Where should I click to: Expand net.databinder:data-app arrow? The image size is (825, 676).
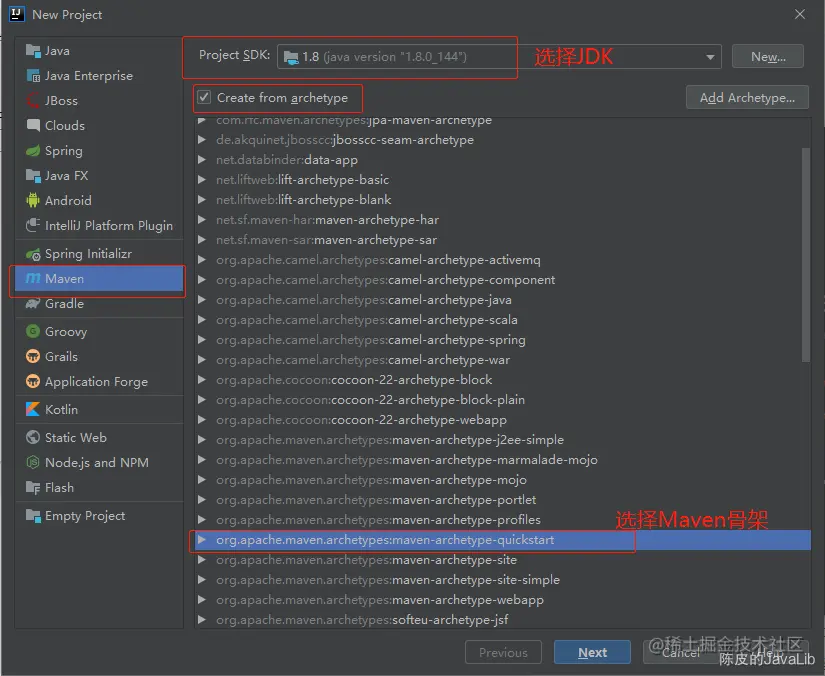tap(202, 160)
